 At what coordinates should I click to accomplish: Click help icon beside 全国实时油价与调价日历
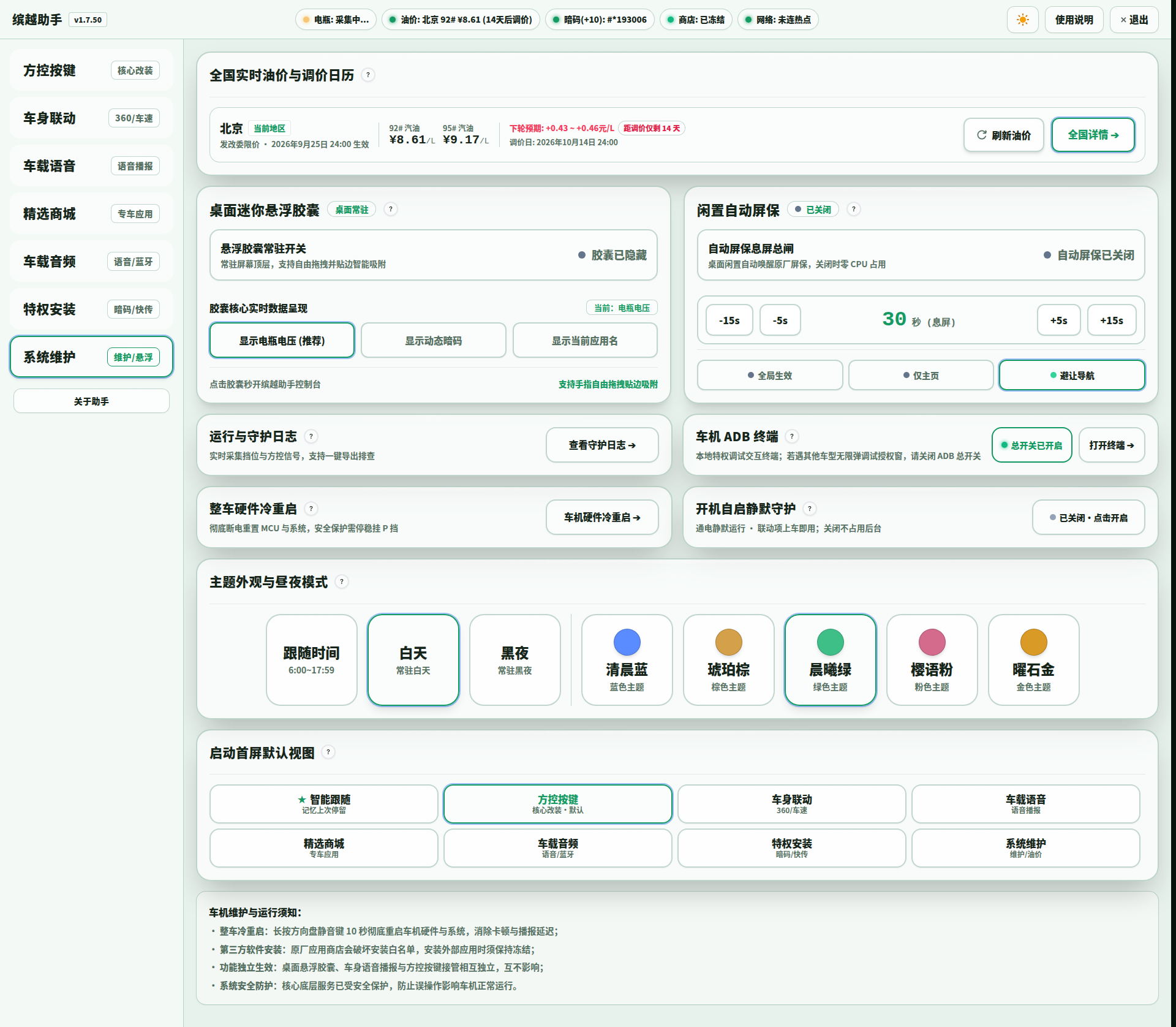[368, 75]
